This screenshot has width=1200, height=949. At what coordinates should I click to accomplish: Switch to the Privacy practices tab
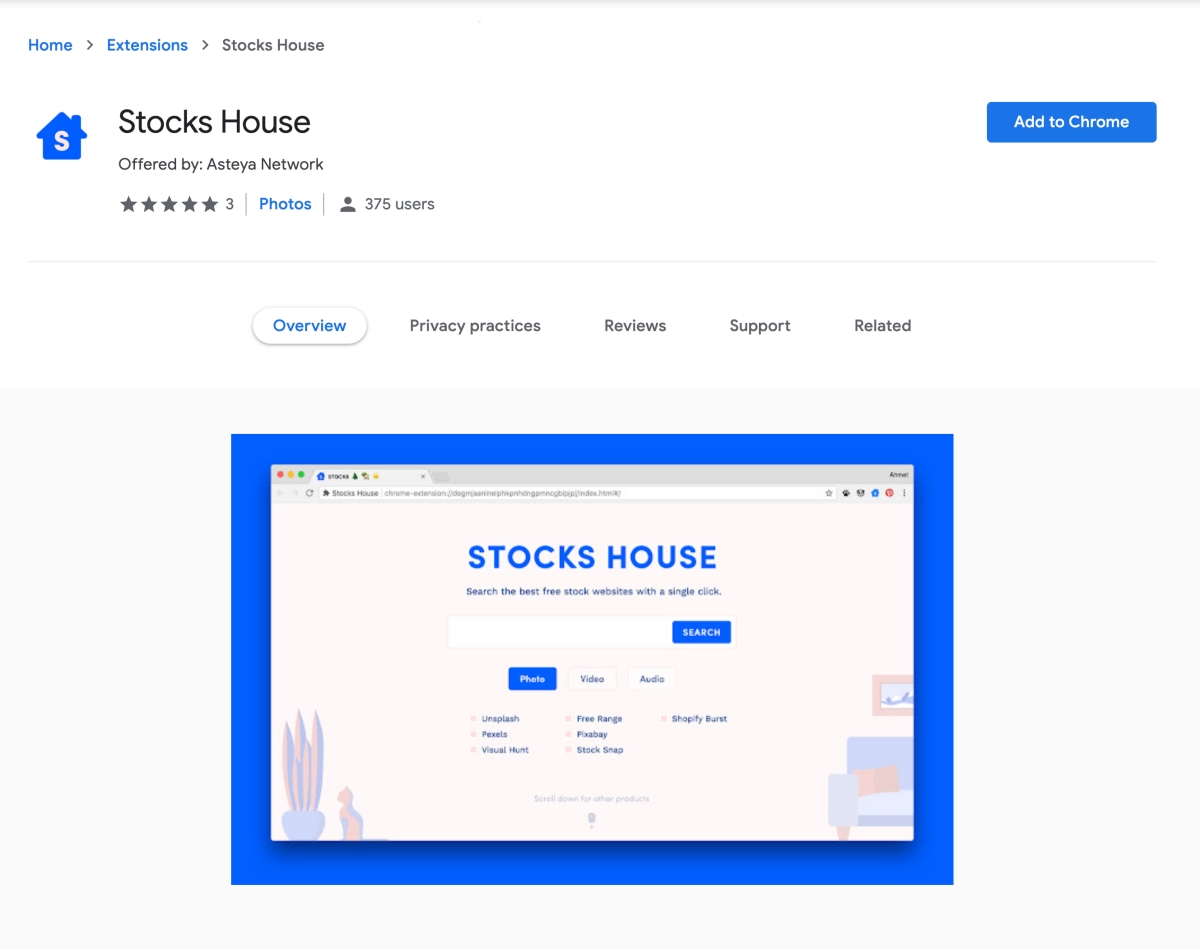coord(475,326)
